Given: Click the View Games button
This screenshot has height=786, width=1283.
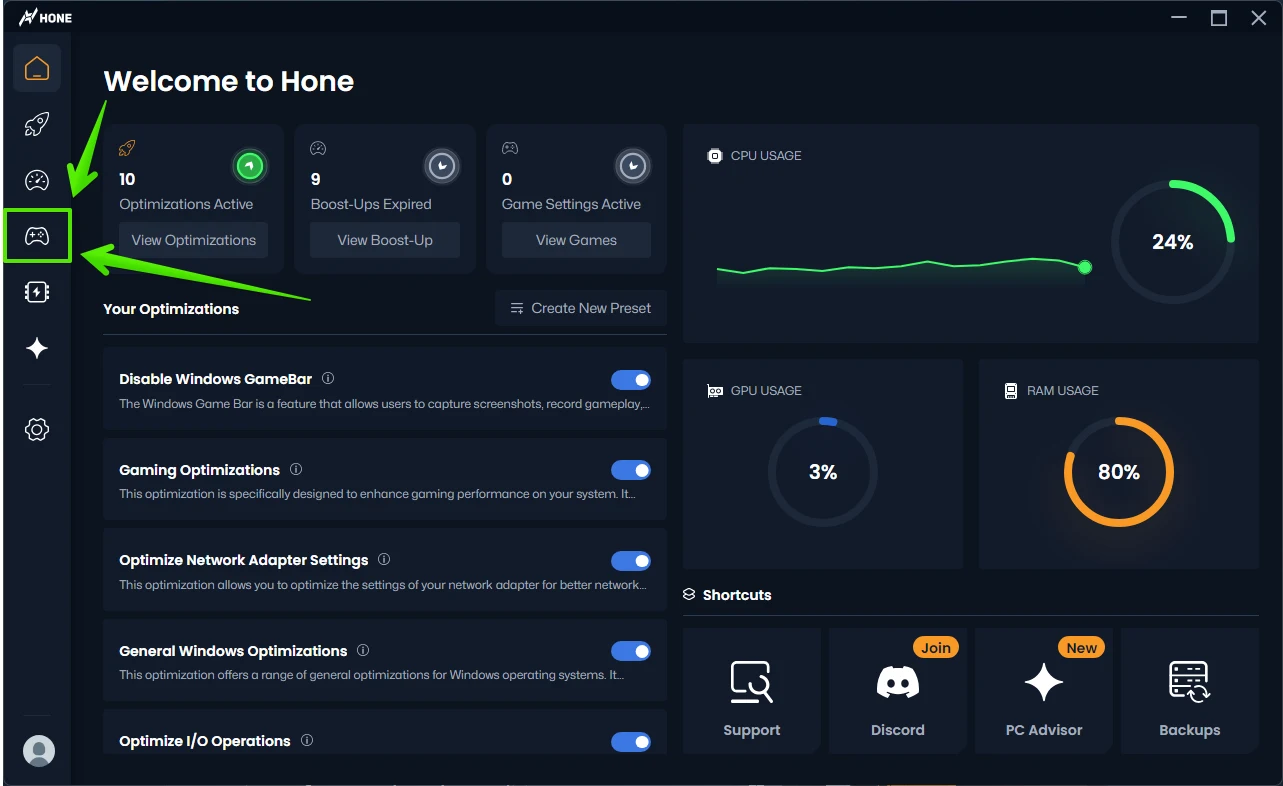Looking at the screenshot, I should 576,240.
